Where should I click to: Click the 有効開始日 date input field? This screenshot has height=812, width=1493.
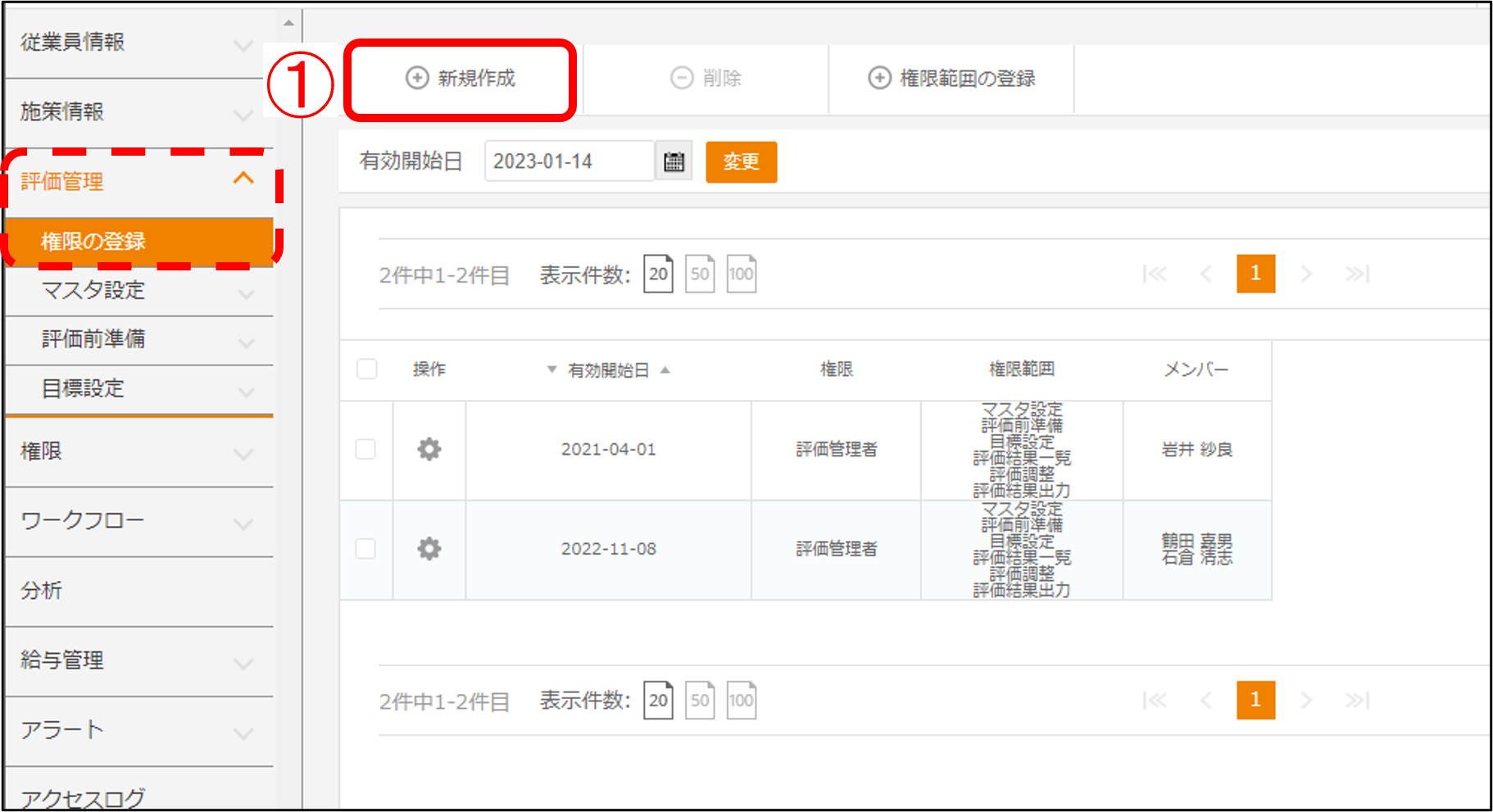[x=569, y=161]
